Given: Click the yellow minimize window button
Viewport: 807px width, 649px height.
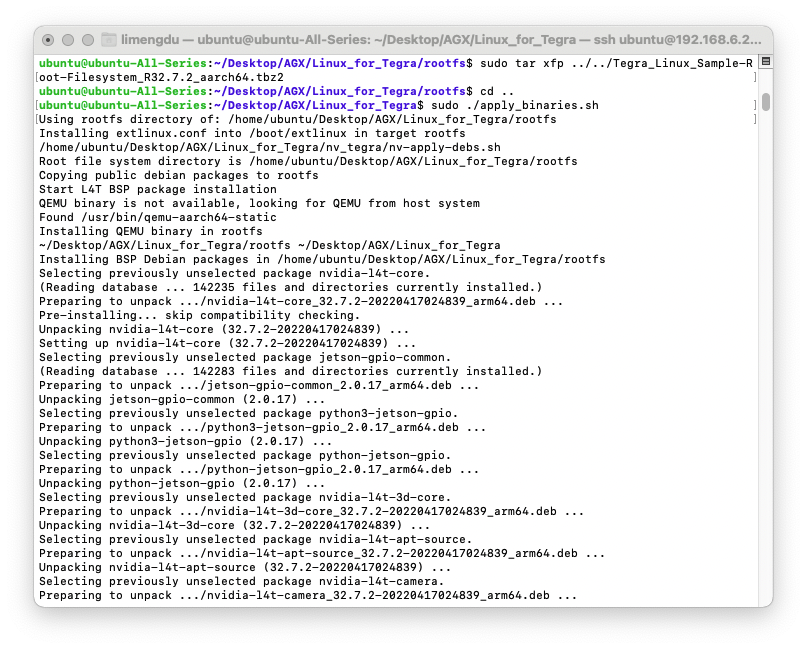Looking at the screenshot, I should [x=68, y=40].
